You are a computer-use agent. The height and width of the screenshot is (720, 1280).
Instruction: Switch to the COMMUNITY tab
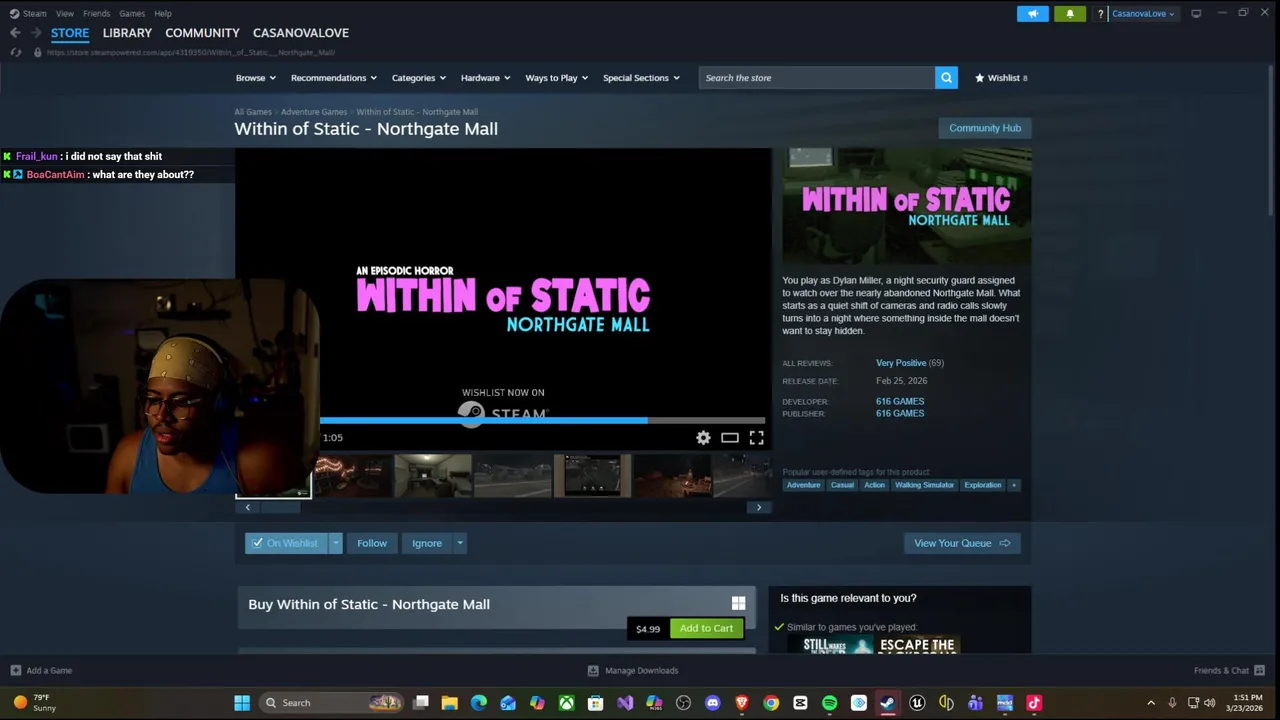[202, 33]
